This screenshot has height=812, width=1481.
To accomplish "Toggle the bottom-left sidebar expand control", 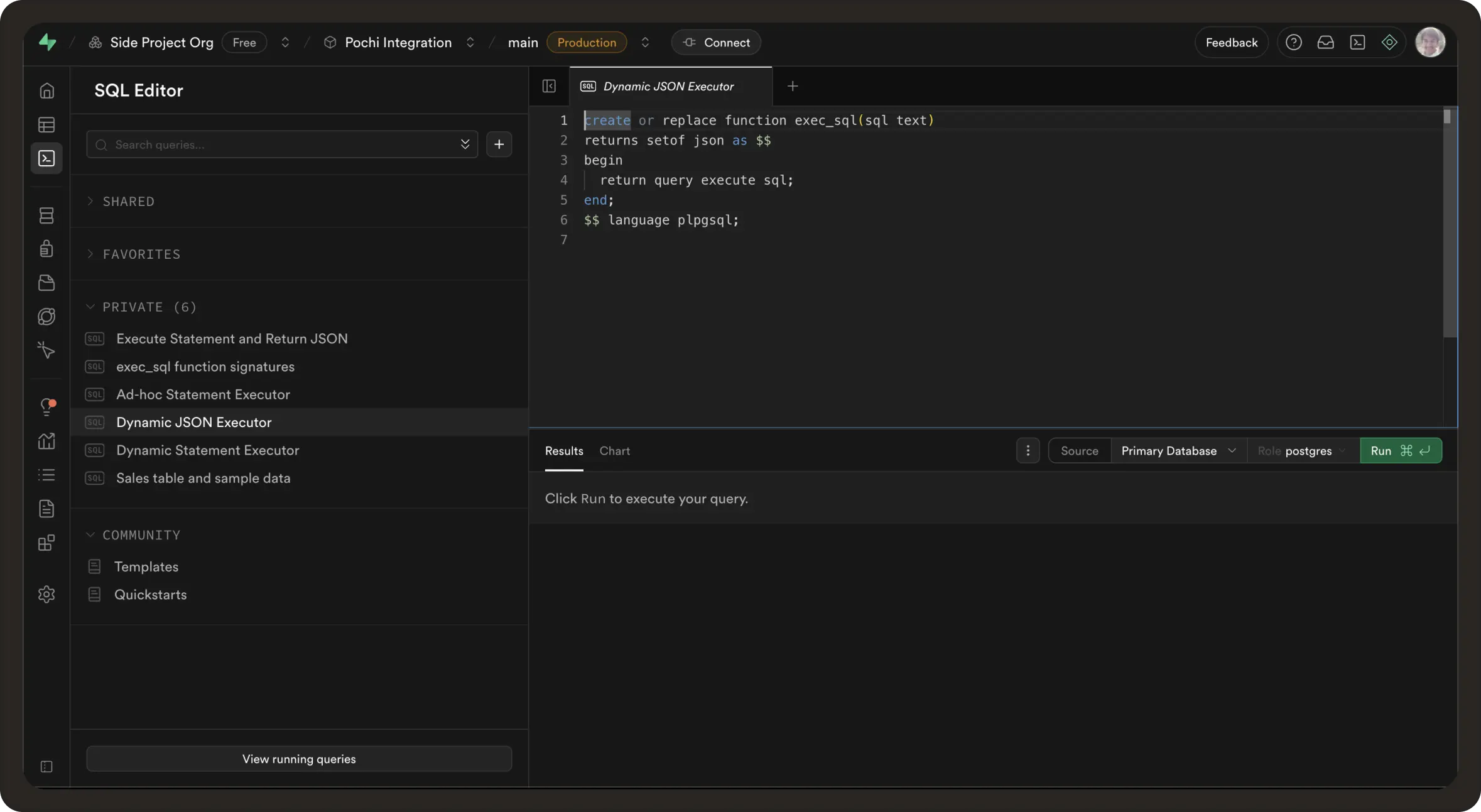I will click(x=46, y=766).
